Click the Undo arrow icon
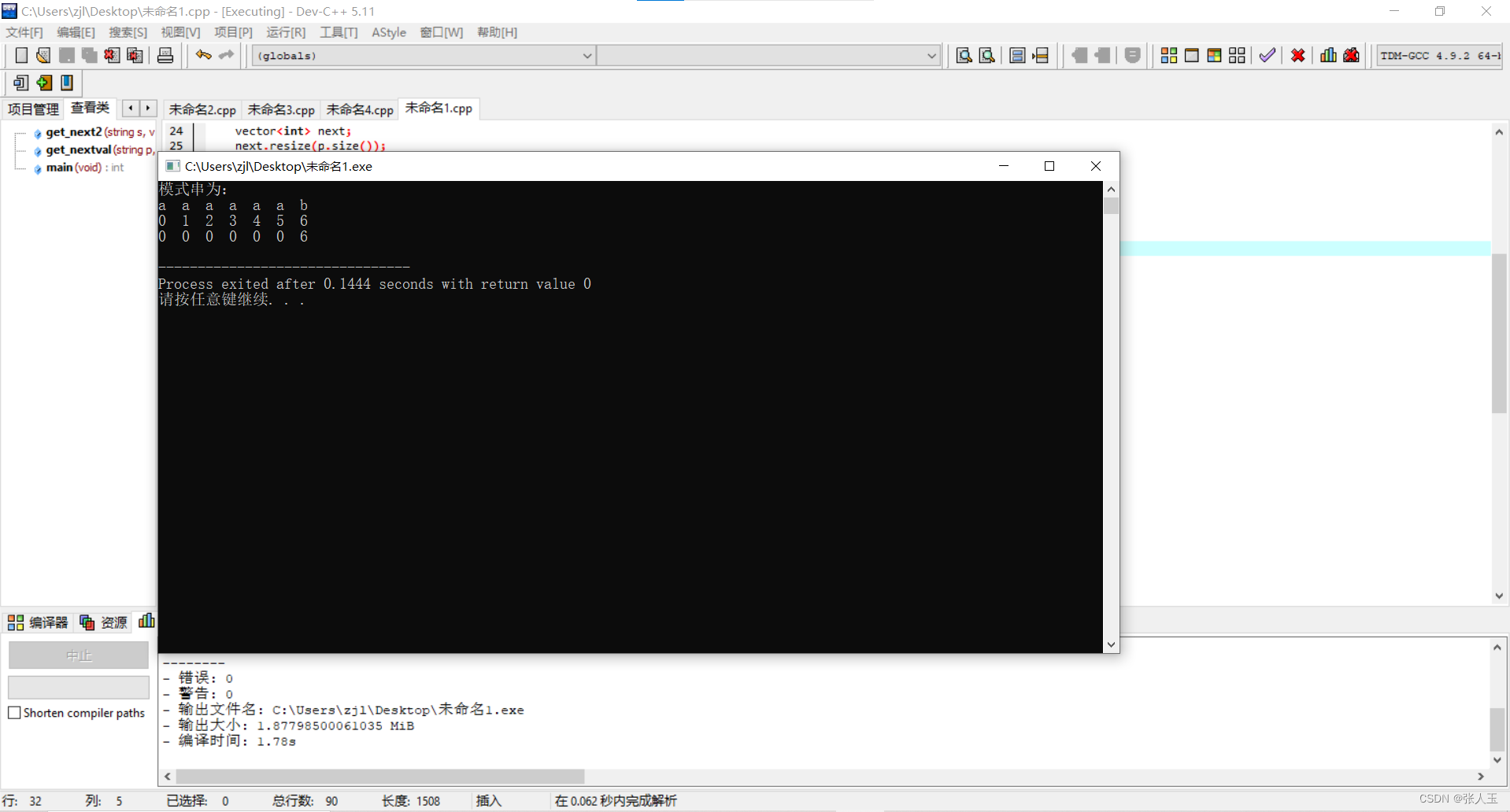Screen dimensions: 1510x812 tap(202, 55)
